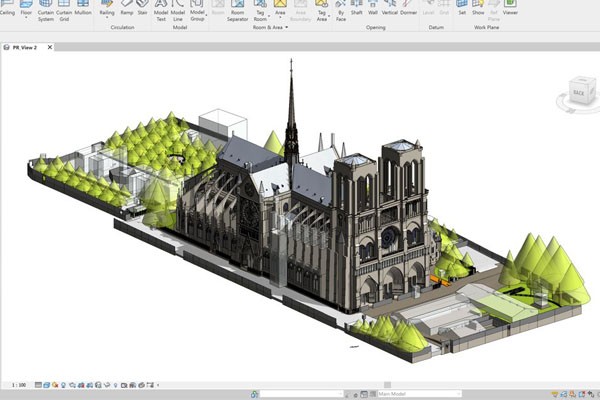Screen dimensions: 600x400
Task: Toggle Sun Path in view control bar
Action: (x=55, y=385)
